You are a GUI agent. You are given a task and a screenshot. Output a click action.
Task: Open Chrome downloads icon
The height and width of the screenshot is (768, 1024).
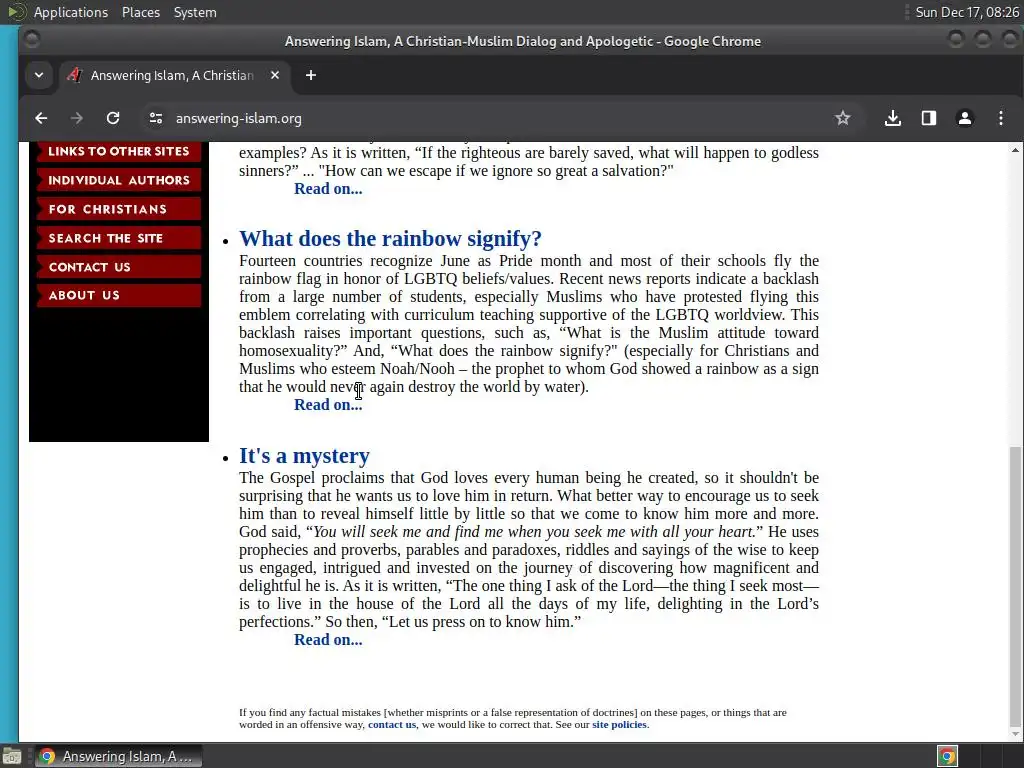click(x=893, y=118)
